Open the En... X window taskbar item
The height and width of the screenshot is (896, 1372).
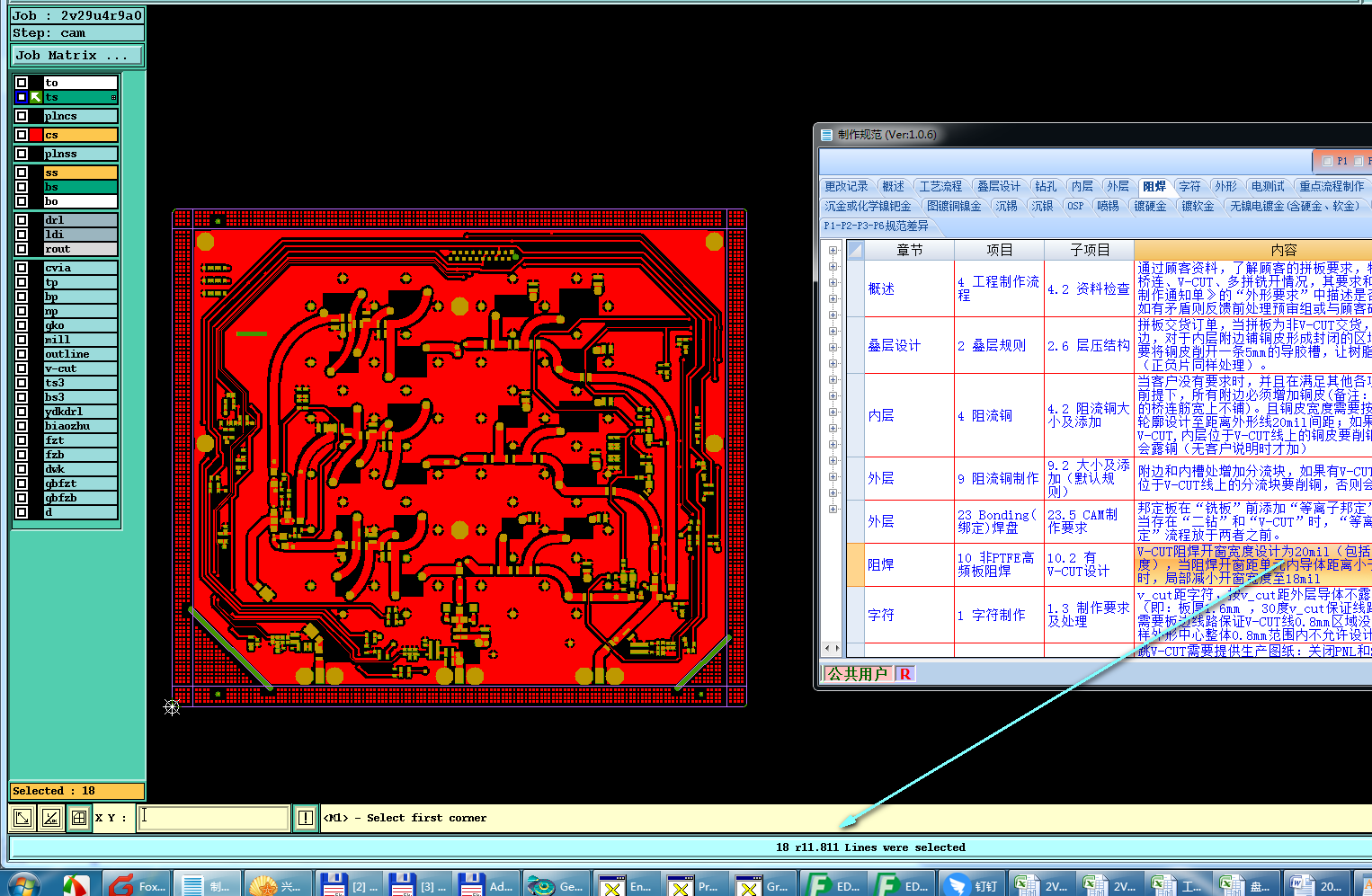[626, 885]
